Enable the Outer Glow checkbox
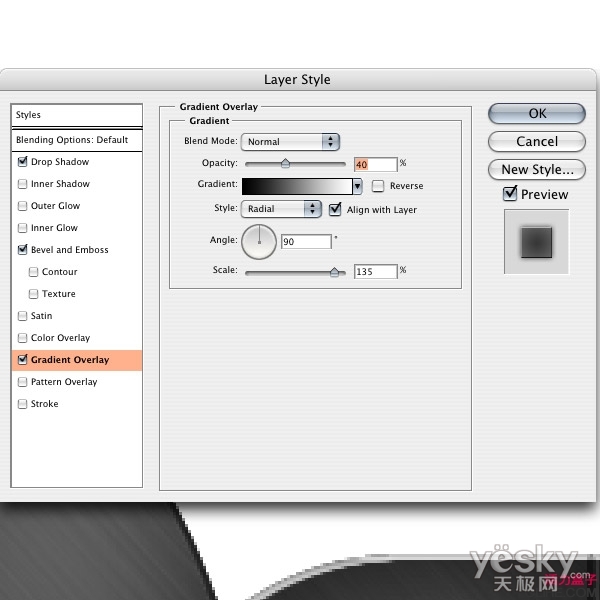The image size is (600, 600). [23, 206]
